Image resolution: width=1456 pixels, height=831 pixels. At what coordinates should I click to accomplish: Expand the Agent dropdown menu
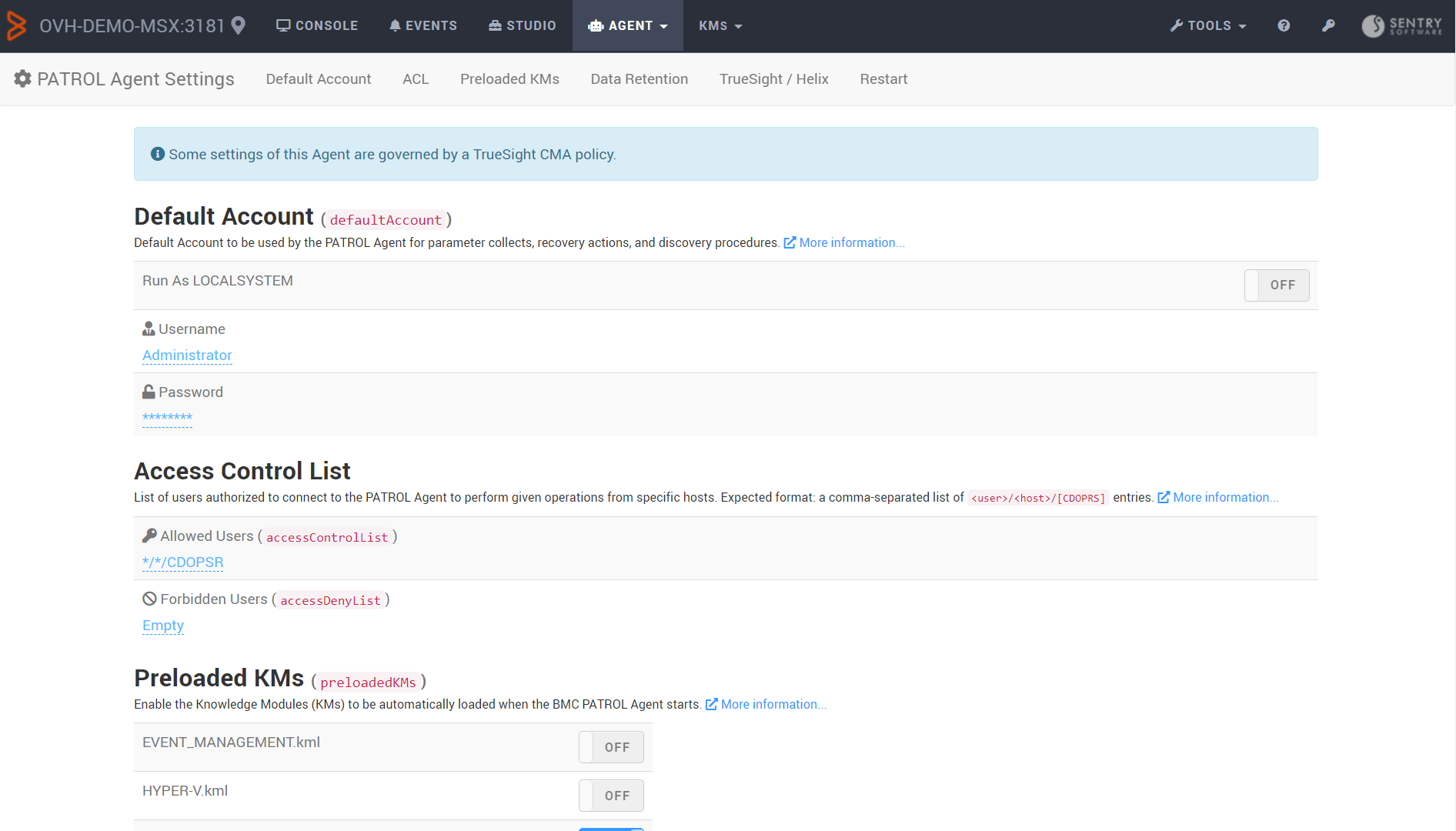pos(628,25)
